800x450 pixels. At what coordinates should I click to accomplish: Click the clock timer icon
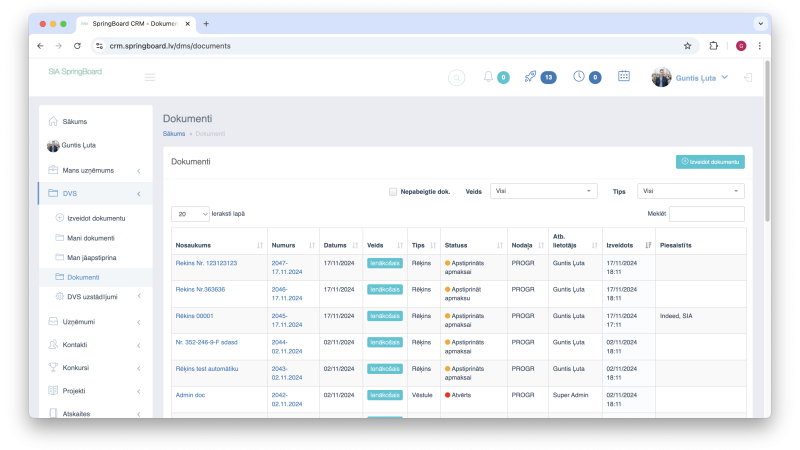click(x=579, y=77)
